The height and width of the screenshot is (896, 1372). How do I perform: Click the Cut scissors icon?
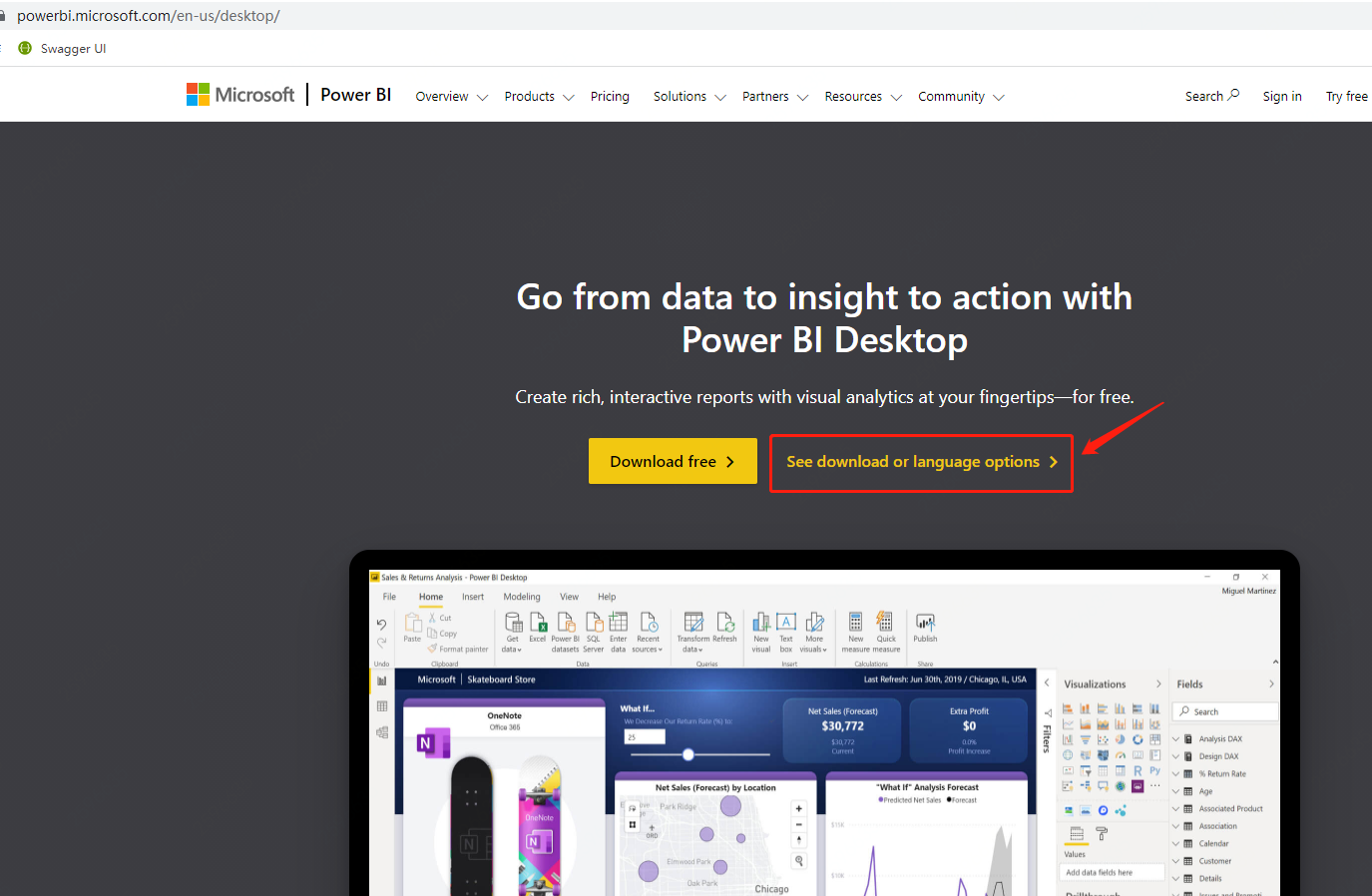pos(432,618)
